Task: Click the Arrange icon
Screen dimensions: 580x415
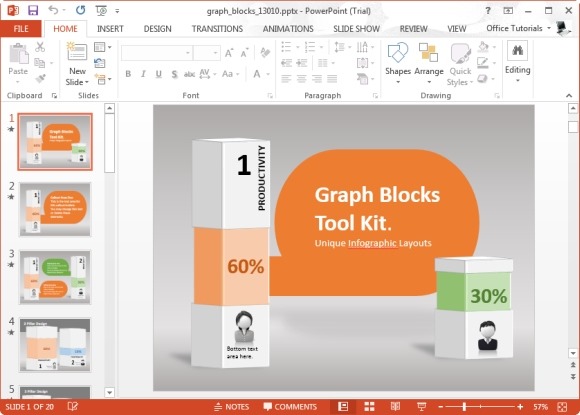Action: pos(429,53)
